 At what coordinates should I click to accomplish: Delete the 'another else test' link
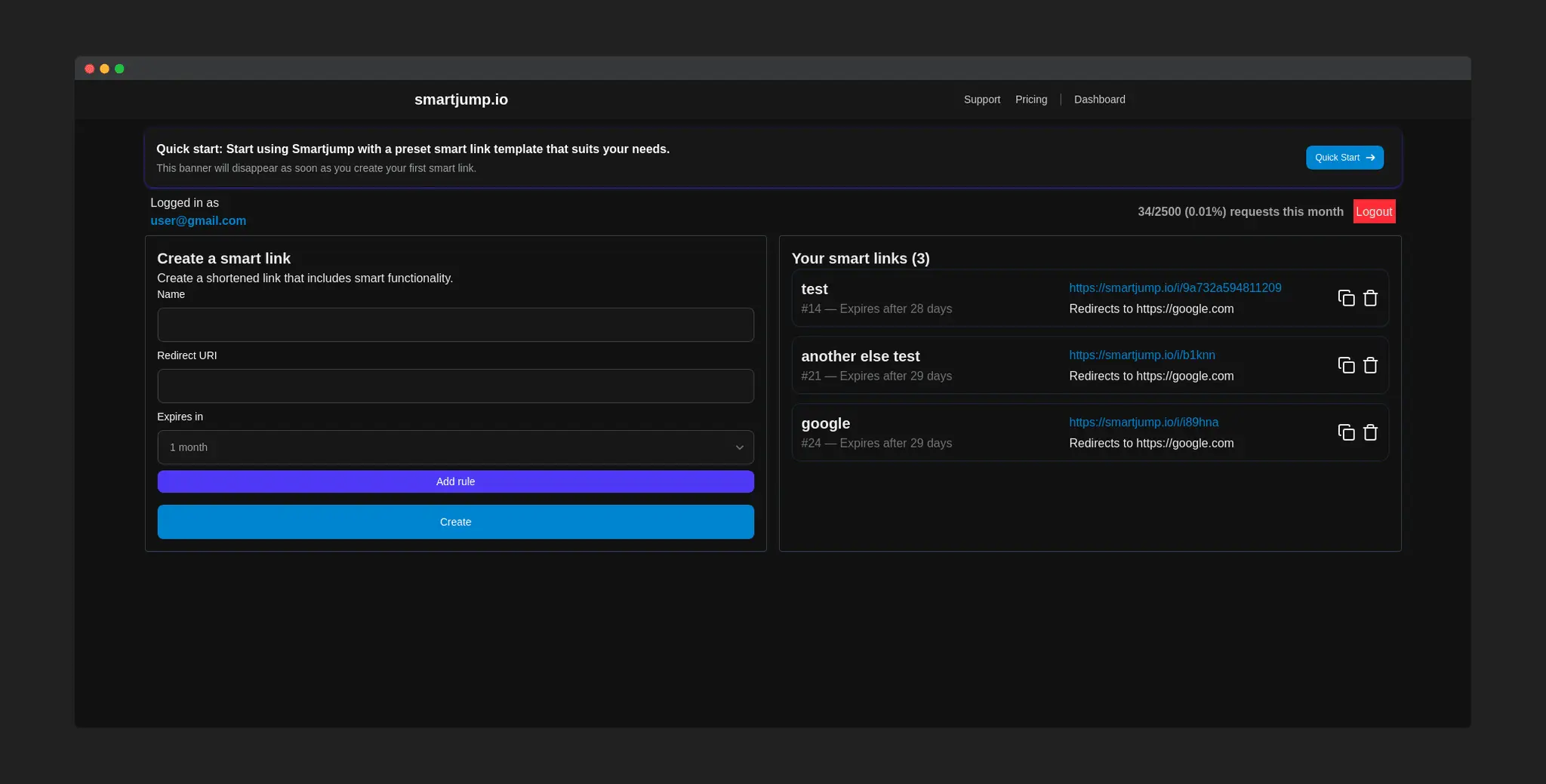pyautogui.click(x=1370, y=365)
